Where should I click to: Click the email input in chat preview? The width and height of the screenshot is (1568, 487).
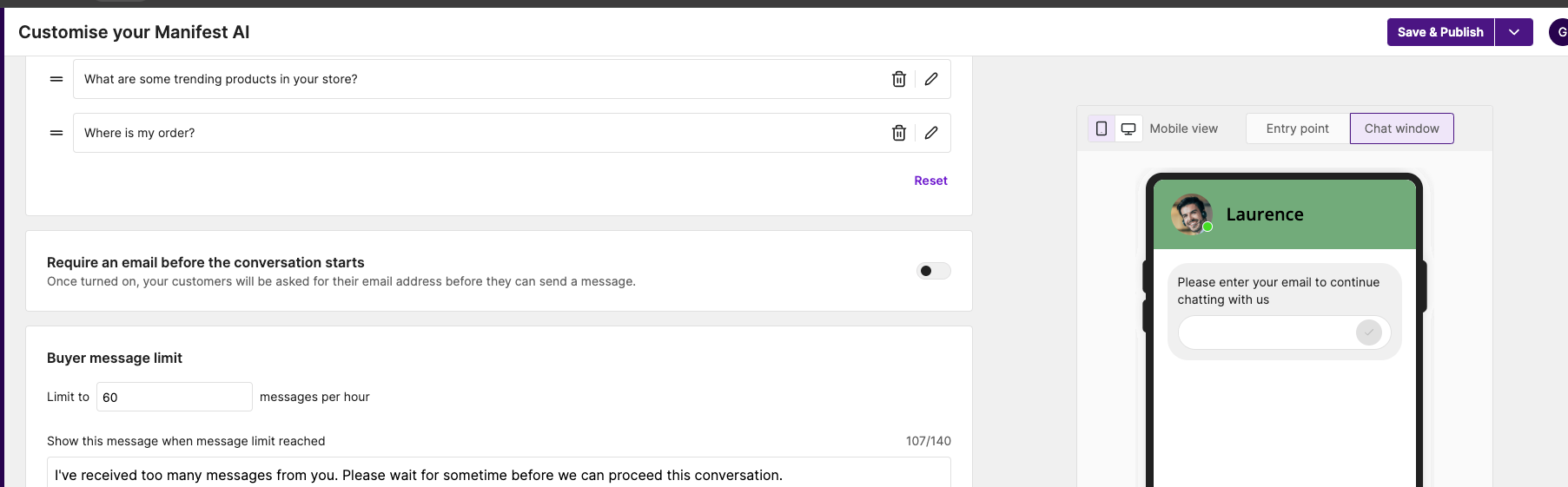(1267, 332)
